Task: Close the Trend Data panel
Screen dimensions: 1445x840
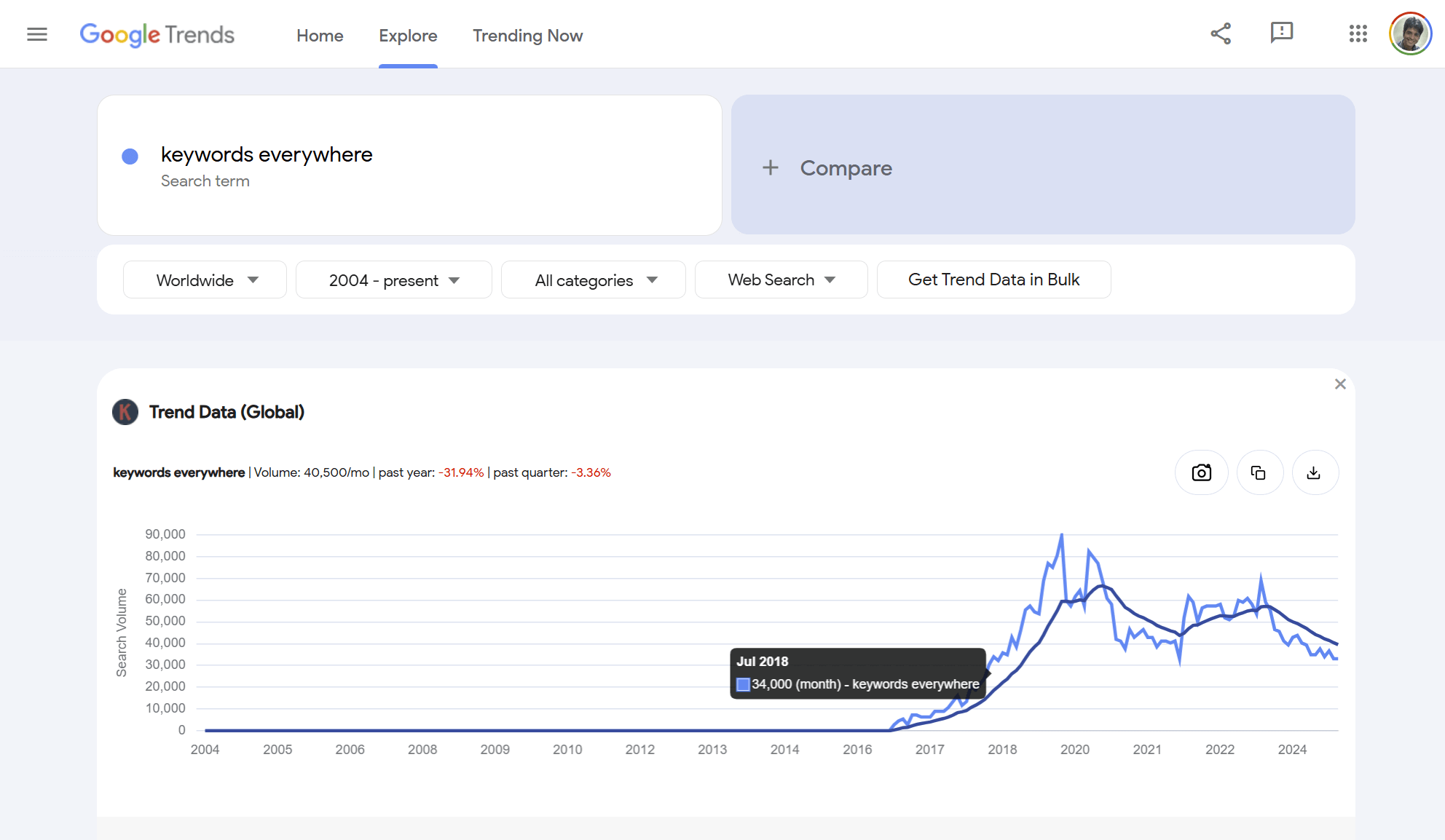Action: pyautogui.click(x=1340, y=384)
